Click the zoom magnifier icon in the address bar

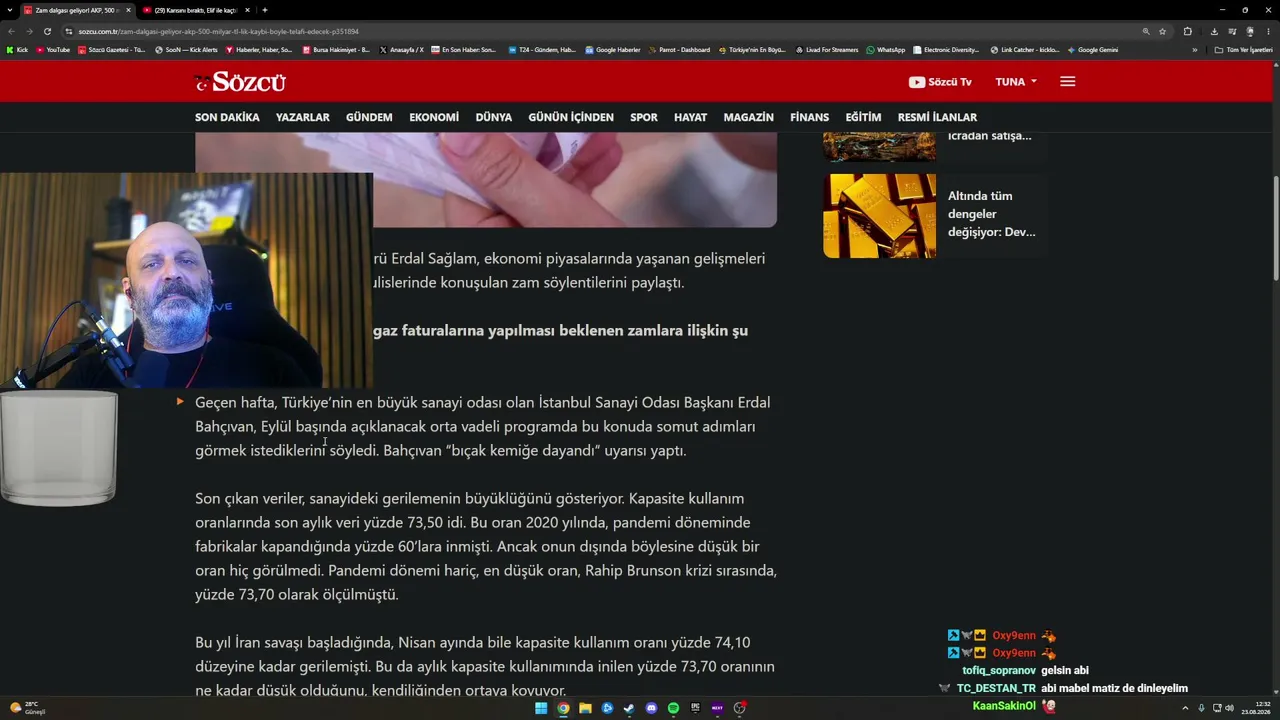point(1146,31)
